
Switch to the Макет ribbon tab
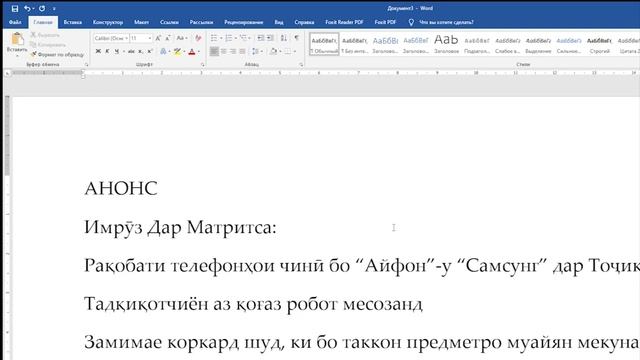pyautogui.click(x=141, y=22)
